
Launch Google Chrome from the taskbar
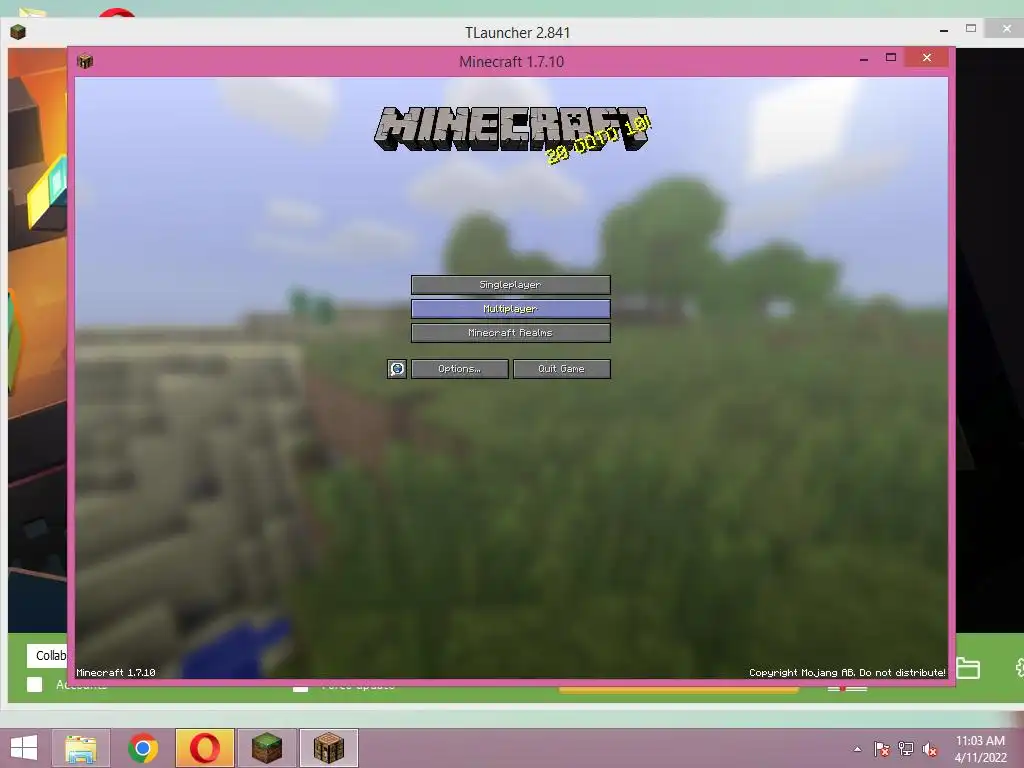click(x=143, y=748)
